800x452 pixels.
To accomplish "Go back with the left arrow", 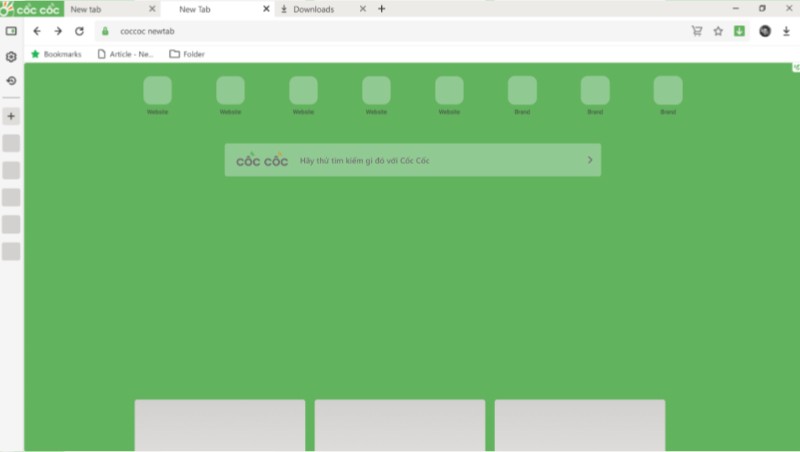I will 37,31.
